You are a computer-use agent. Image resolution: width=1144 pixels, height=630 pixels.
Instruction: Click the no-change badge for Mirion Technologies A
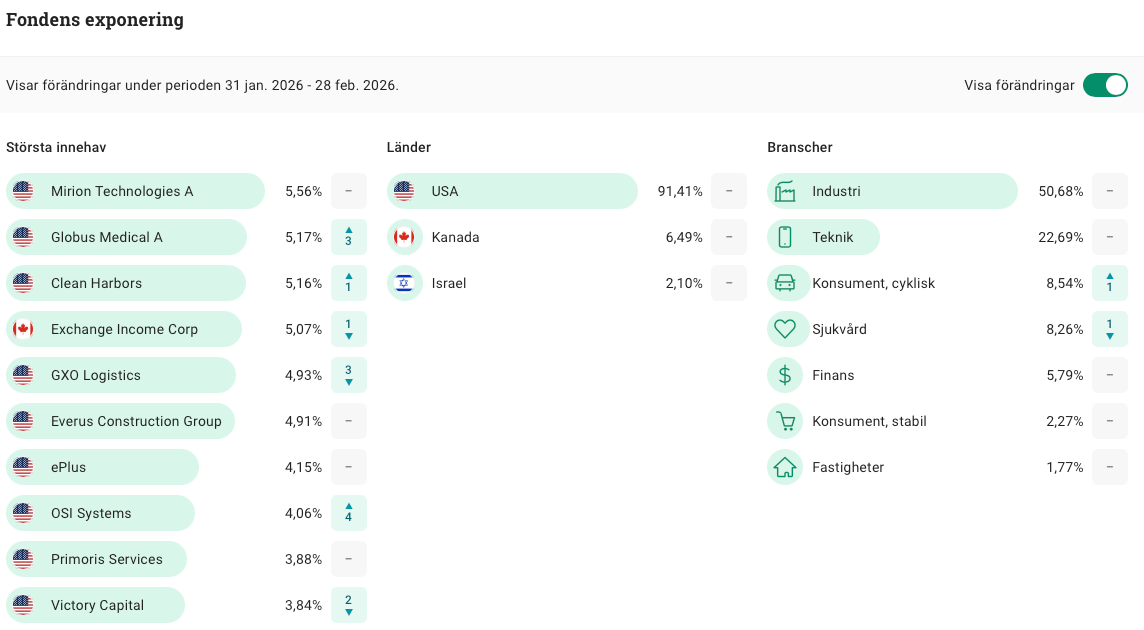[x=349, y=191]
